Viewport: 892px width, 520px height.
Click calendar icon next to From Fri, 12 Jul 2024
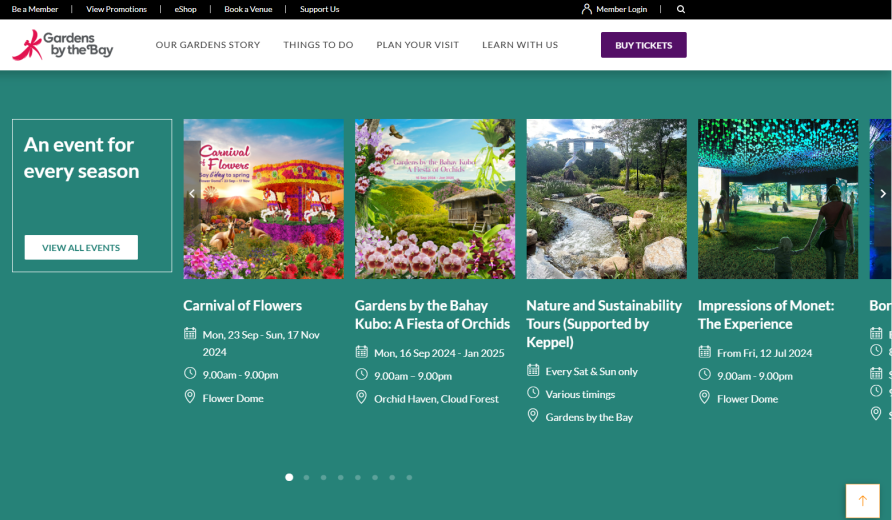tap(705, 352)
